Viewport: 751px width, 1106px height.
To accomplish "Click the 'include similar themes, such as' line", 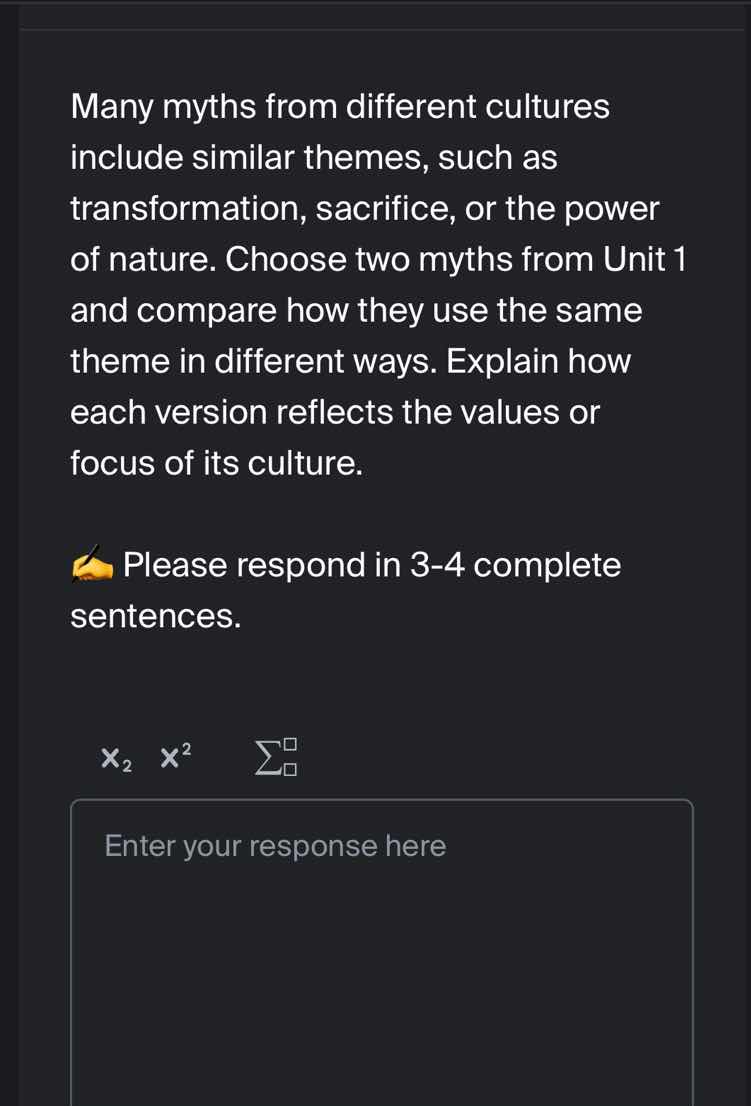I will point(314,157).
